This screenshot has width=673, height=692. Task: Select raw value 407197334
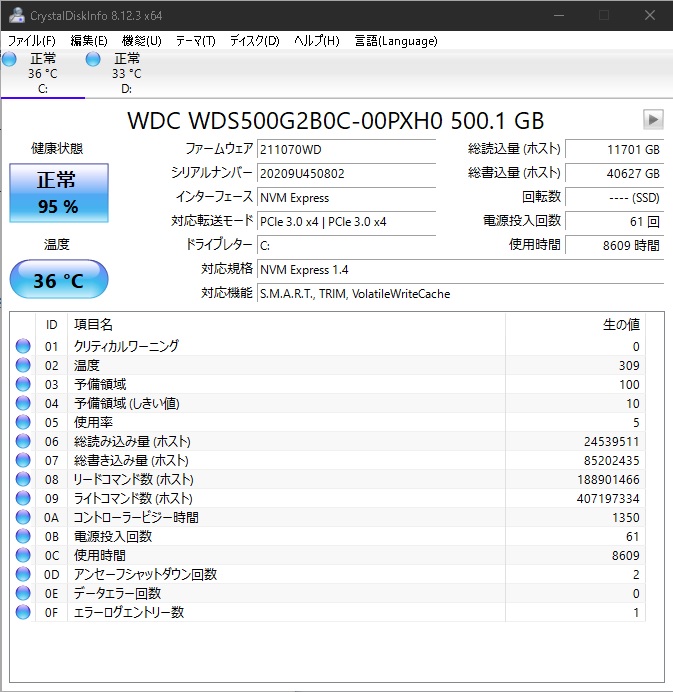[608, 498]
